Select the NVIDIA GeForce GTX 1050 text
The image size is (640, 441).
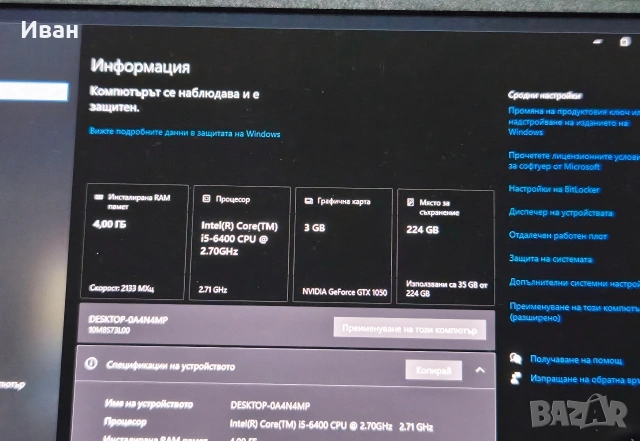tap(344, 292)
